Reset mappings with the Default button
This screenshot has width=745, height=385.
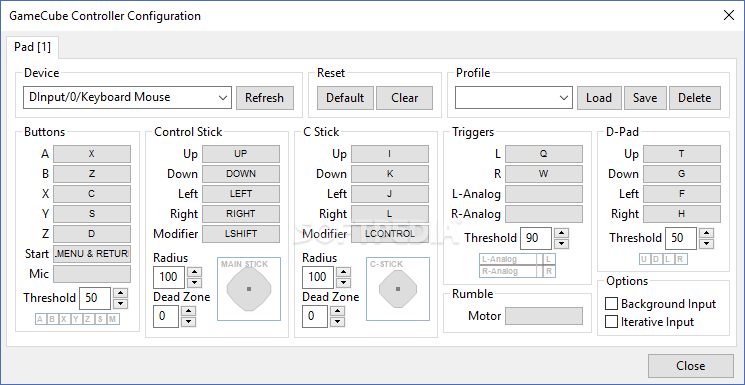345,98
